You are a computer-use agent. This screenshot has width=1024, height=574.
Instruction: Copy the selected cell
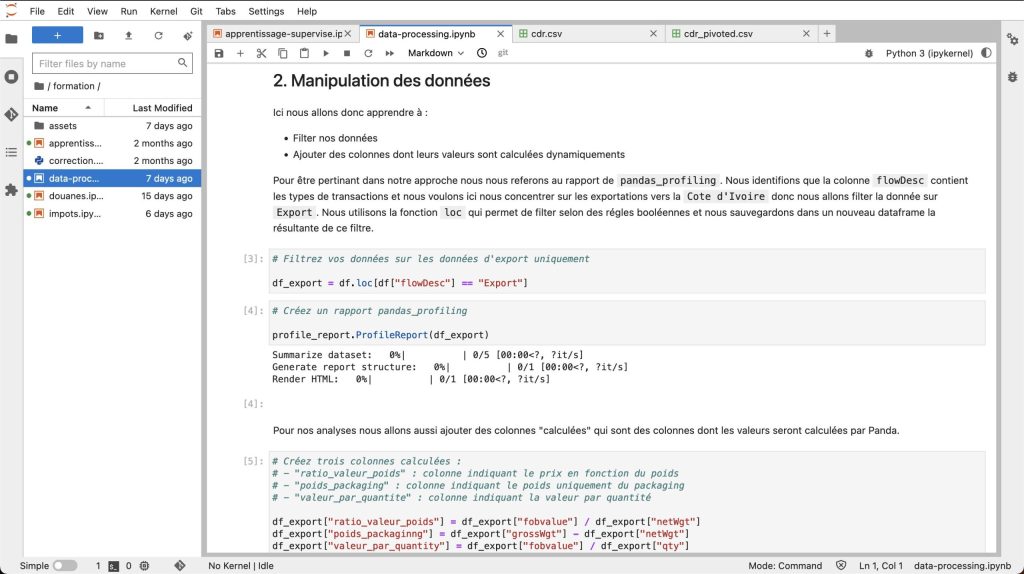coord(283,53)
